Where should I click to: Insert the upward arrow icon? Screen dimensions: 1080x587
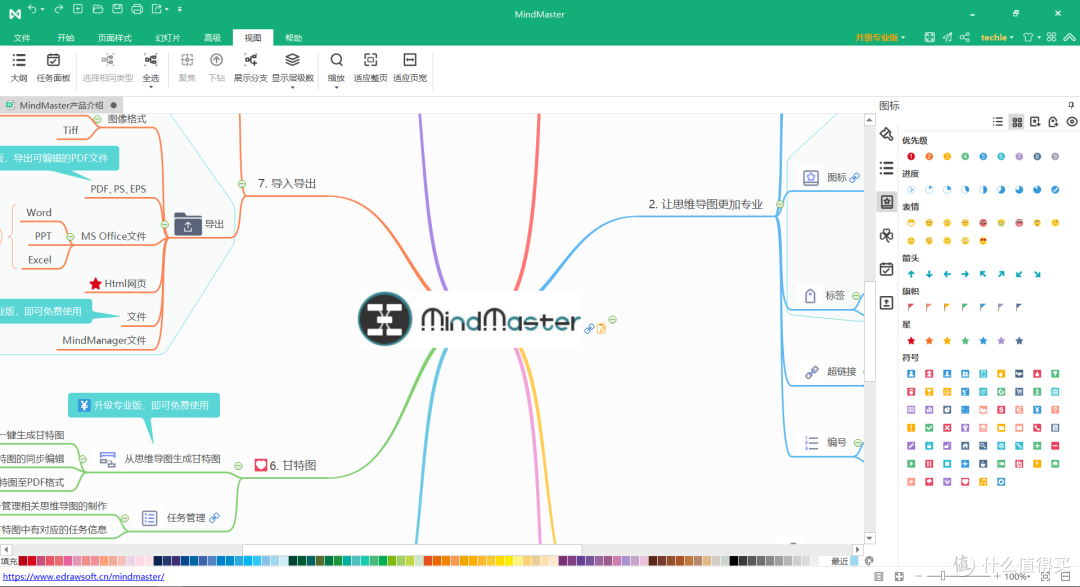pyautogui.click(x=911, y=274)
